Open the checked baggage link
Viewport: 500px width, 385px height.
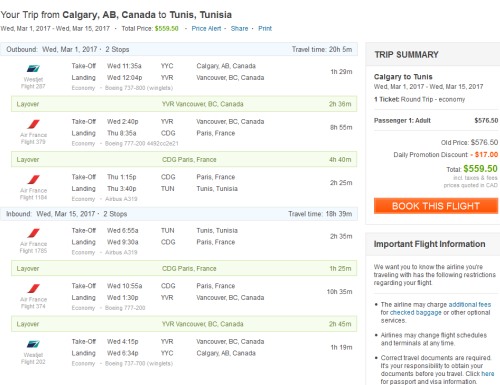point(416,312)
